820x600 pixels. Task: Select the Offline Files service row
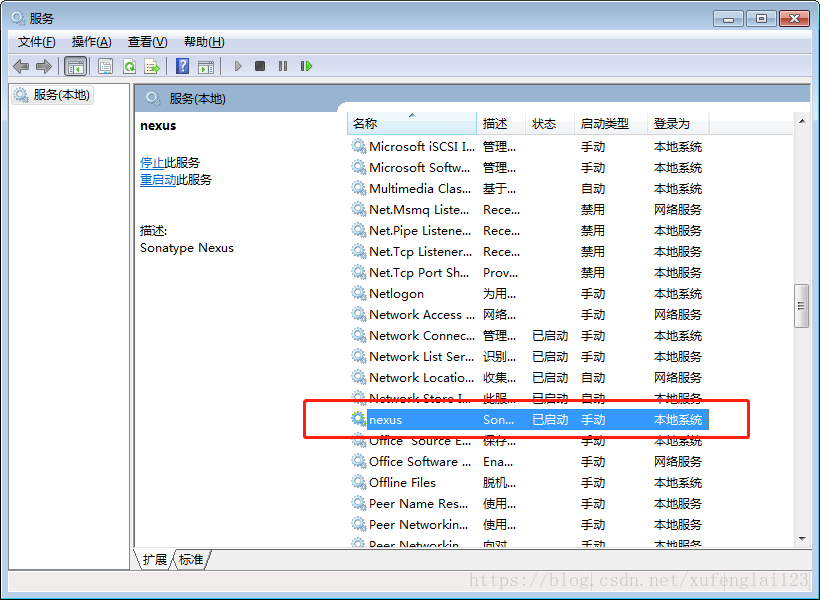pos(528,482)
